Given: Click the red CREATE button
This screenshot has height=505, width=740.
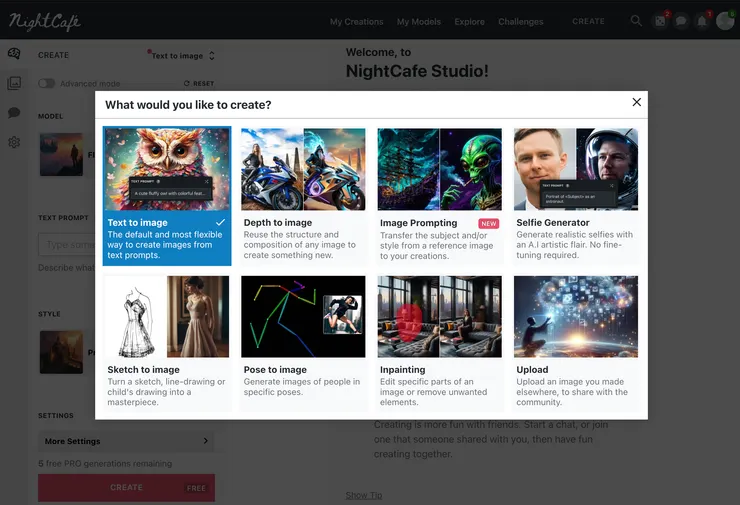Looking at the screenshot, I should click(x=126, y=488).
